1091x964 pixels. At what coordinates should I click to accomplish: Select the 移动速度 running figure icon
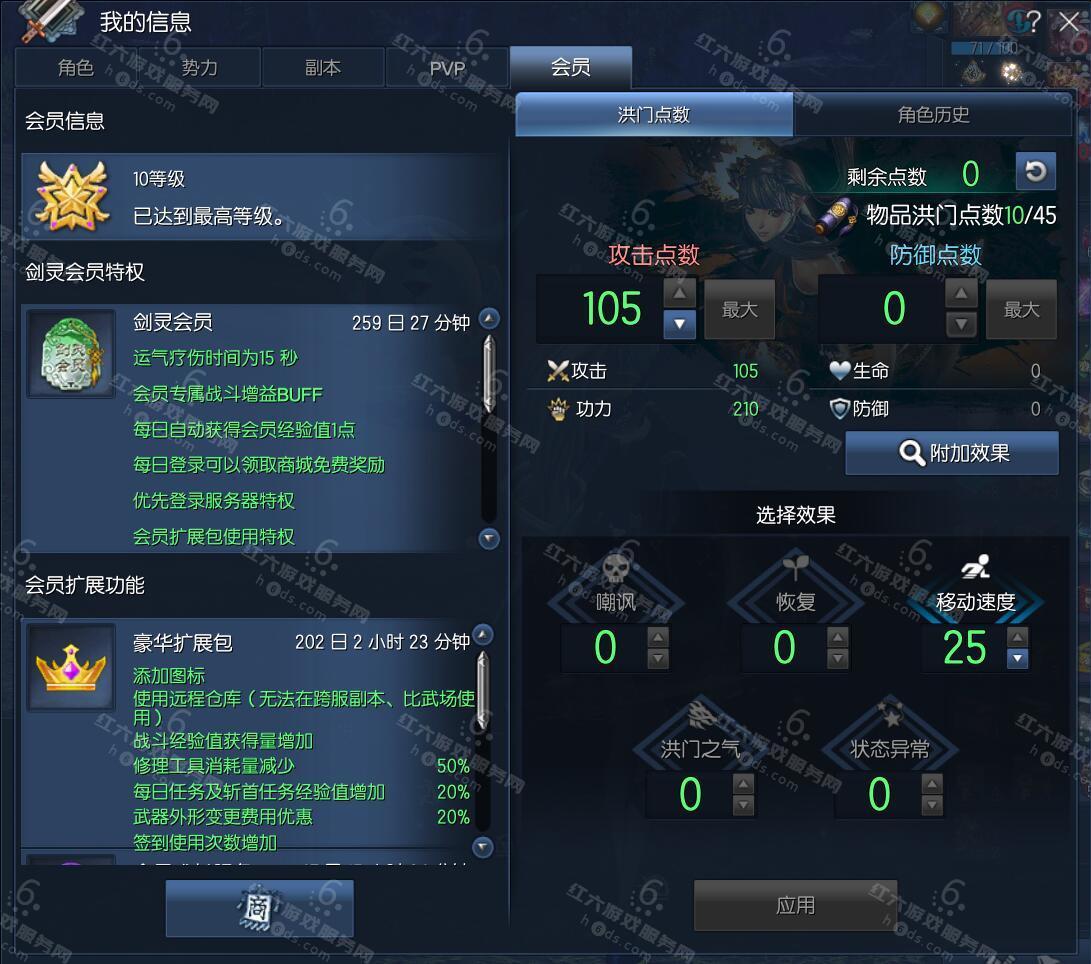[x=975, y=567]
